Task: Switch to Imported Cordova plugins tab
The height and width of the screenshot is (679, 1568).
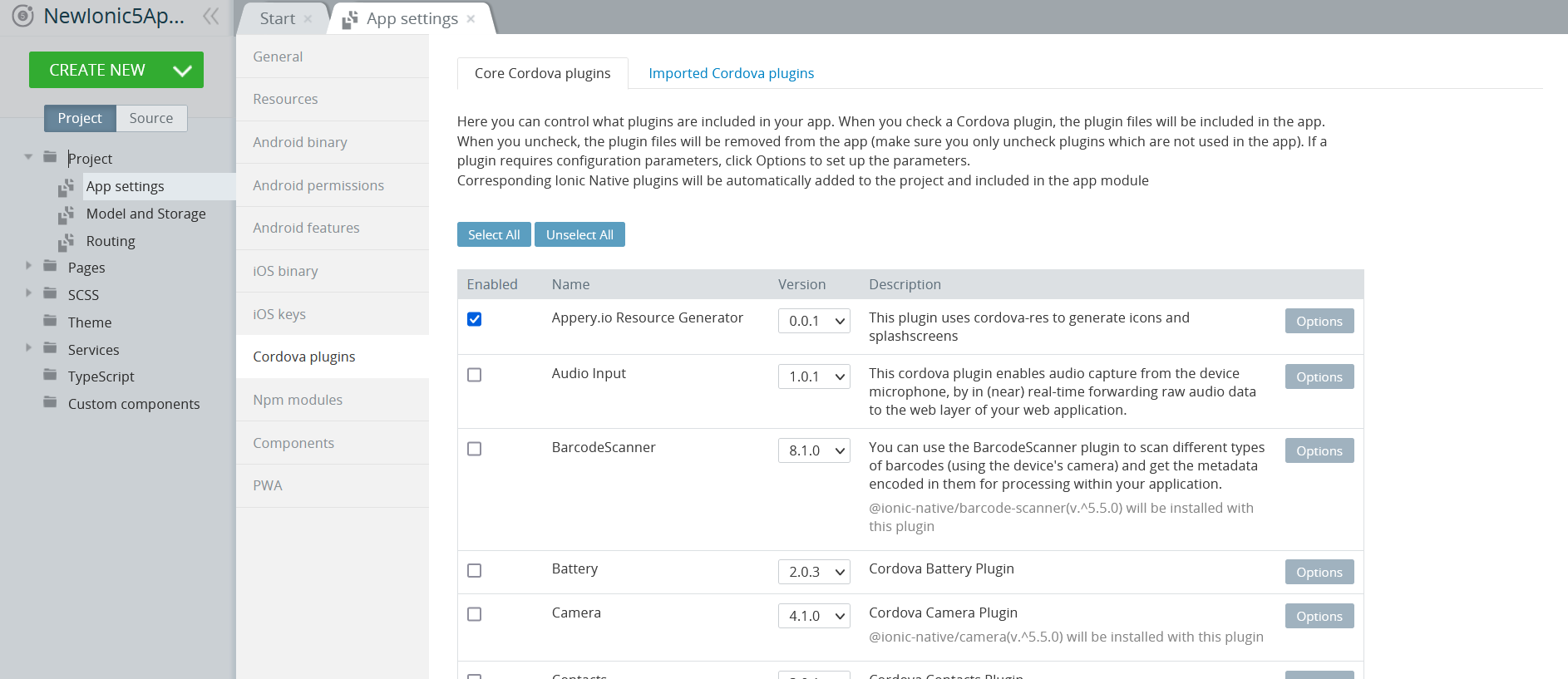Action: 732,73
